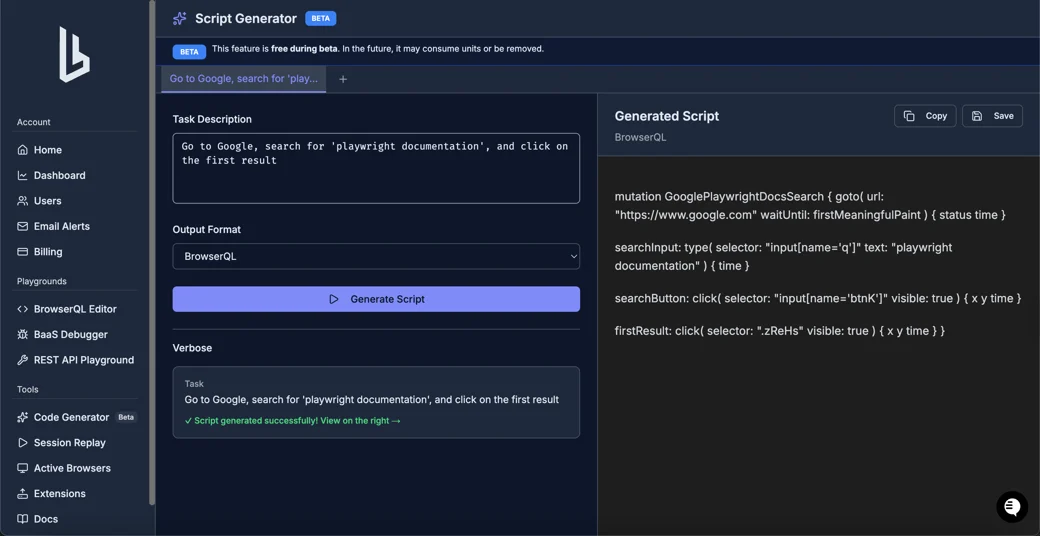Click the 'searchInput: type(' code line
The width and height of the screenshot is (1040, 536).
(x=783, y=257)
